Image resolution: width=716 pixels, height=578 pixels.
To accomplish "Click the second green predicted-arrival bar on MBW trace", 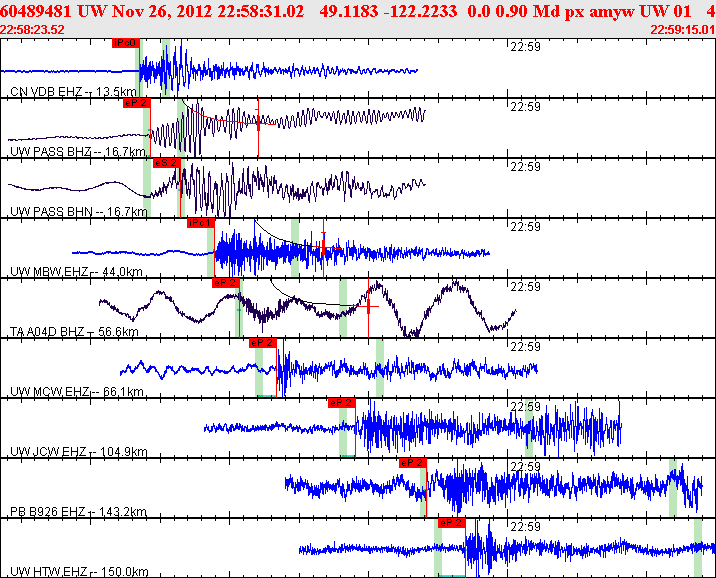I will click(295, 248).
